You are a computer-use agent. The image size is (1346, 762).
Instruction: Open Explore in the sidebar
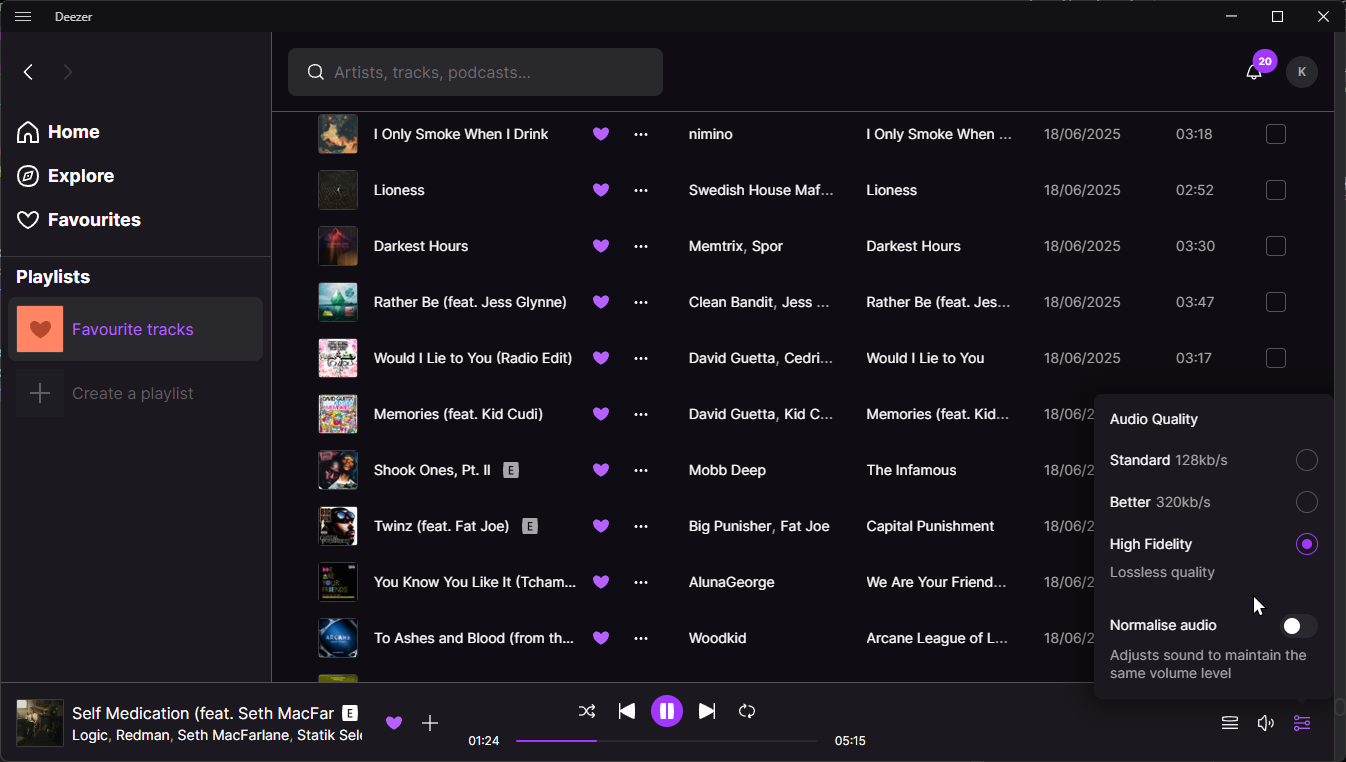[65, 176]
